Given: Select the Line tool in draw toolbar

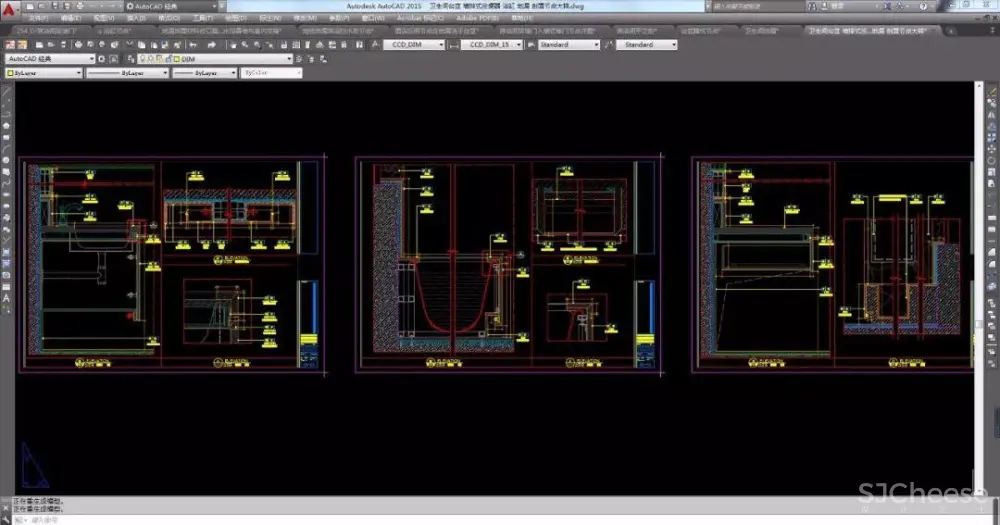Looking at the screenshot, I should coord(7,93).
